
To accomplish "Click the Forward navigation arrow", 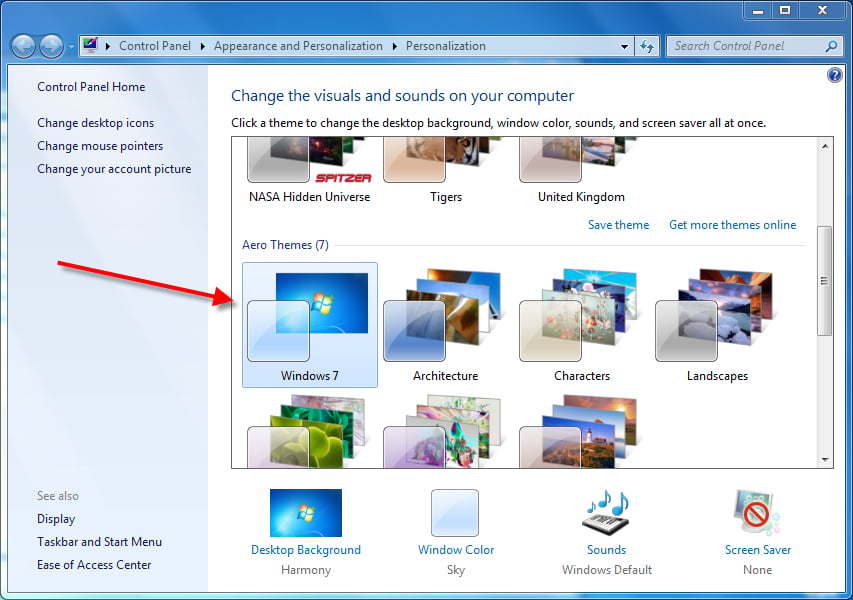I will [52, 46].
